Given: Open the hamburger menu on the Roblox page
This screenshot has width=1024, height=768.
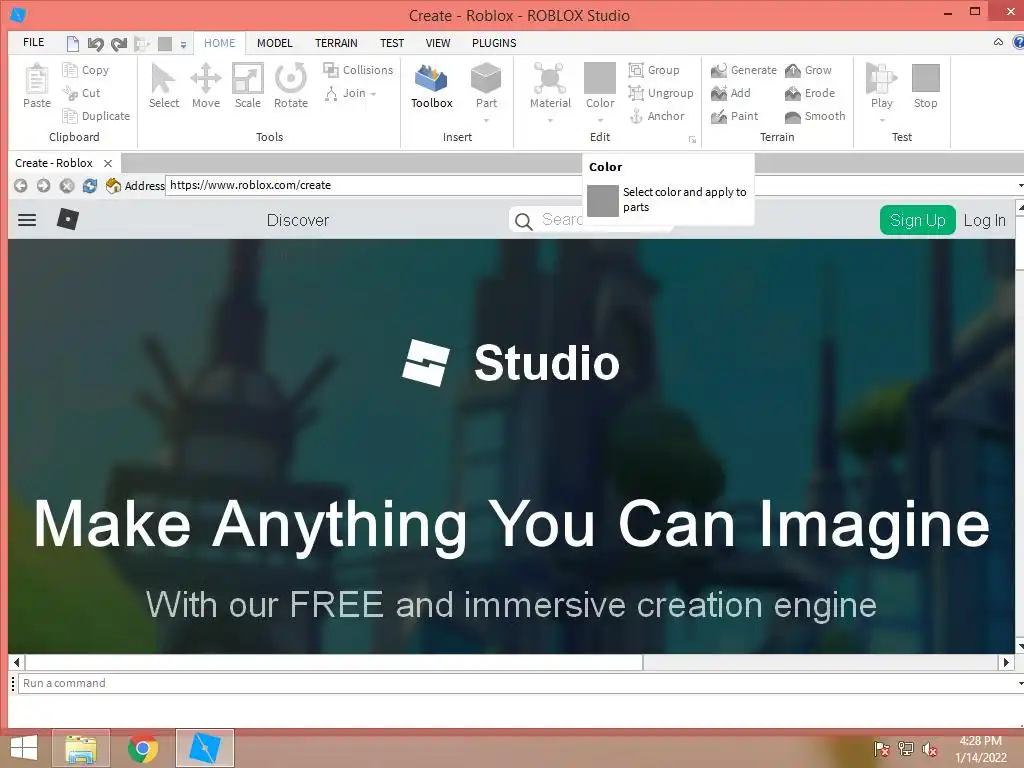Looking at the screenshot, I should click(27, 220).
